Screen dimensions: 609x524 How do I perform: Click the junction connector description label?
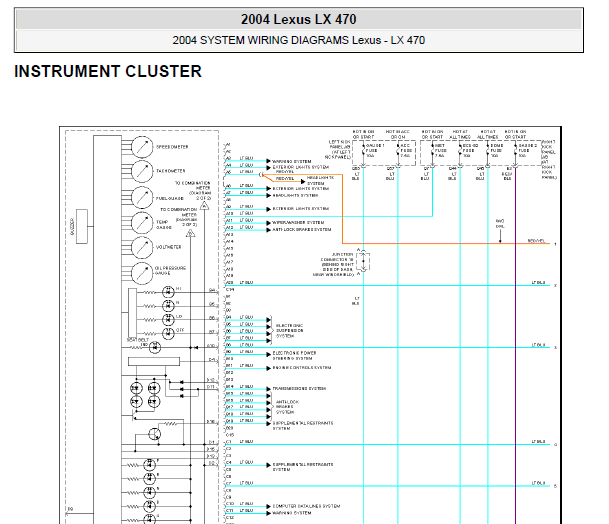tap(334, 265)
